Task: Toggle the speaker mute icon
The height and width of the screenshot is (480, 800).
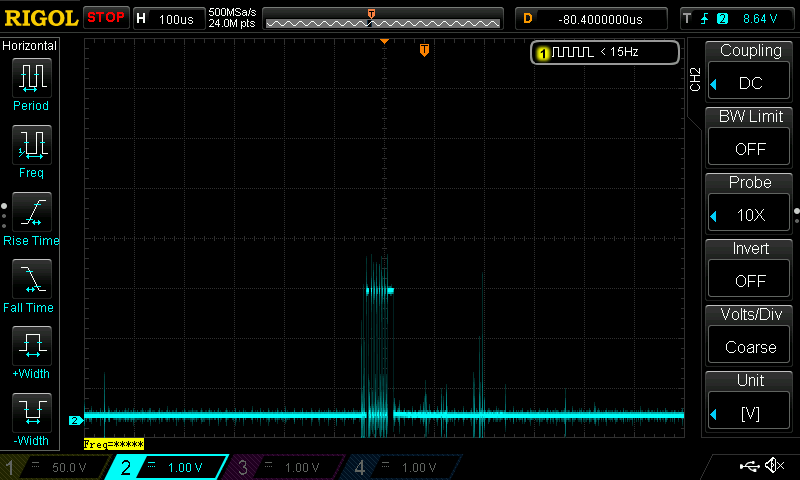Action: 774,466
